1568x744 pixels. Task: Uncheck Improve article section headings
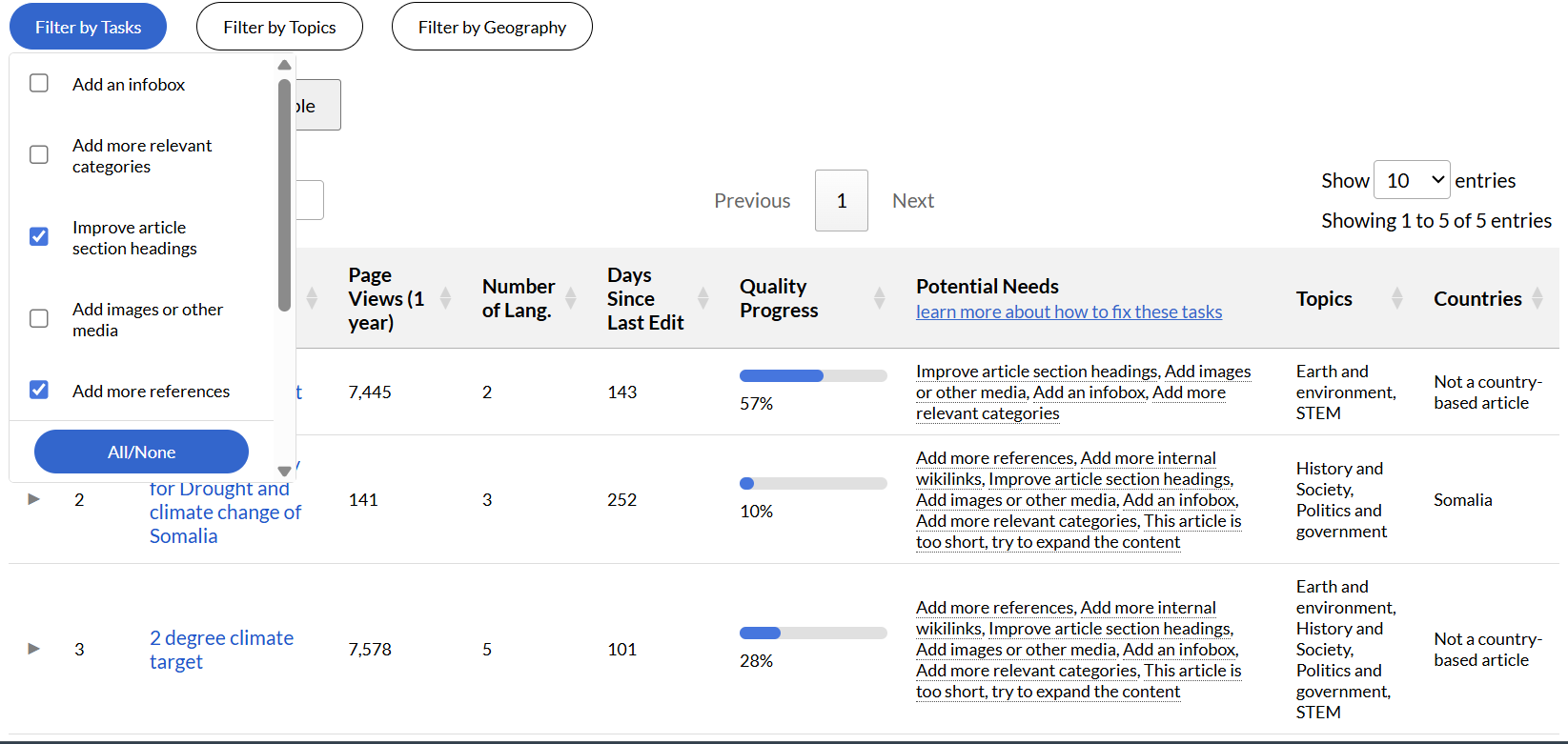39,236
